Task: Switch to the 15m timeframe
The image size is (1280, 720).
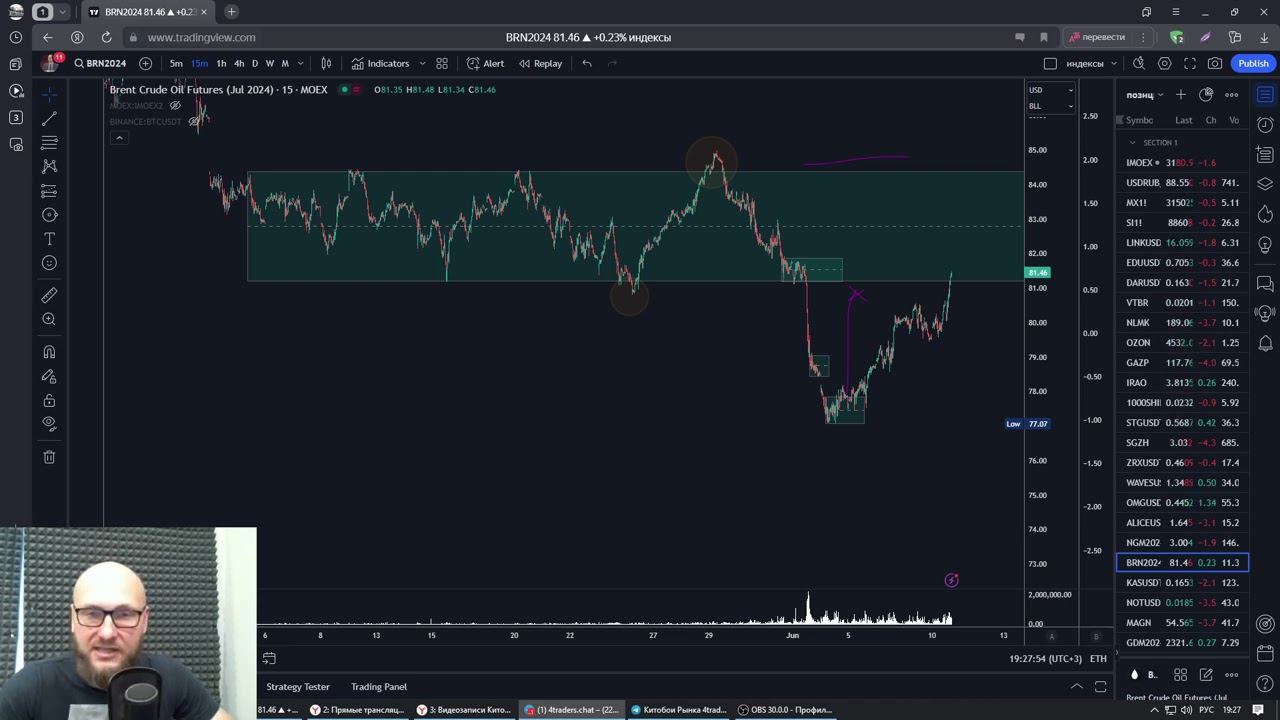Action: tap(199, 63)
